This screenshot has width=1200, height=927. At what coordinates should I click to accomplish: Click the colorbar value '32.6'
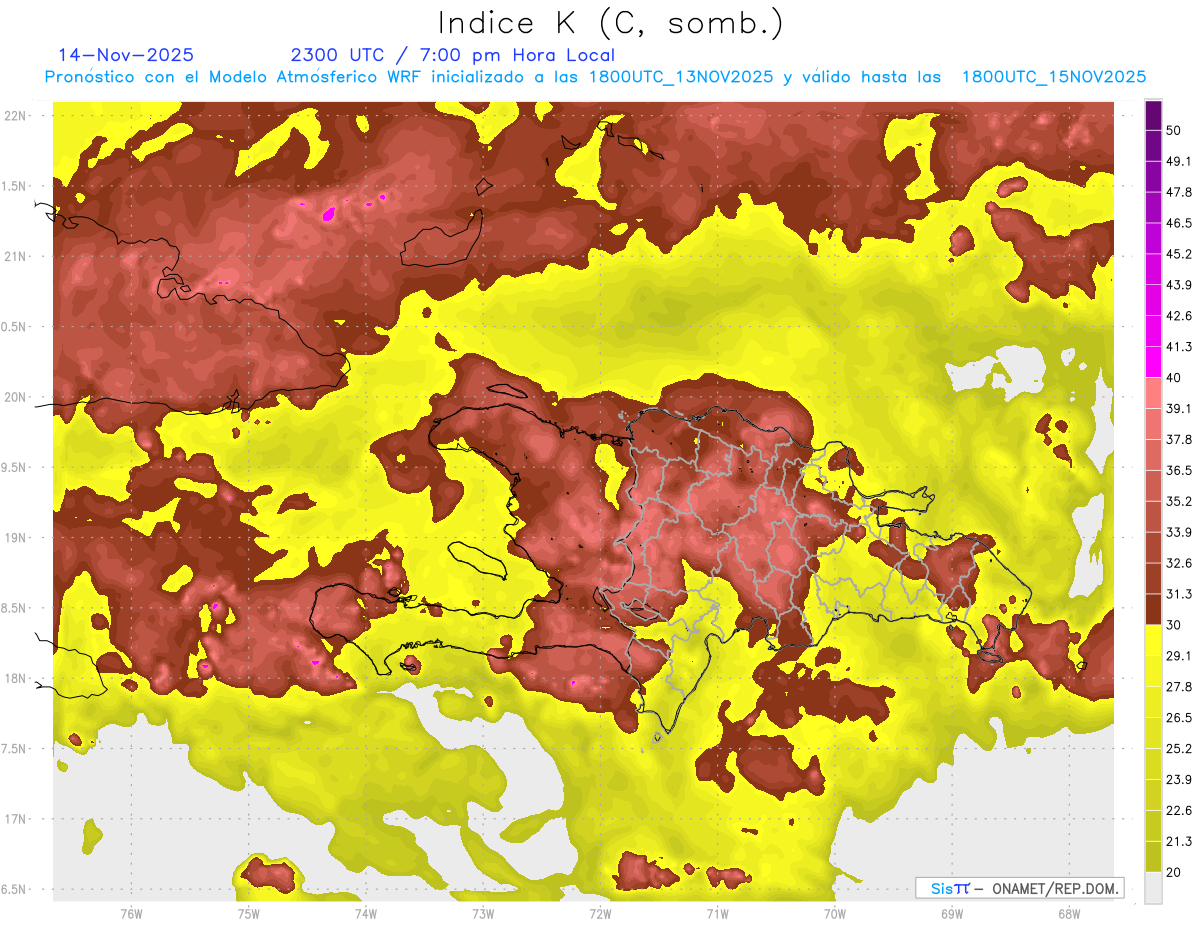tap(1178, 564)
